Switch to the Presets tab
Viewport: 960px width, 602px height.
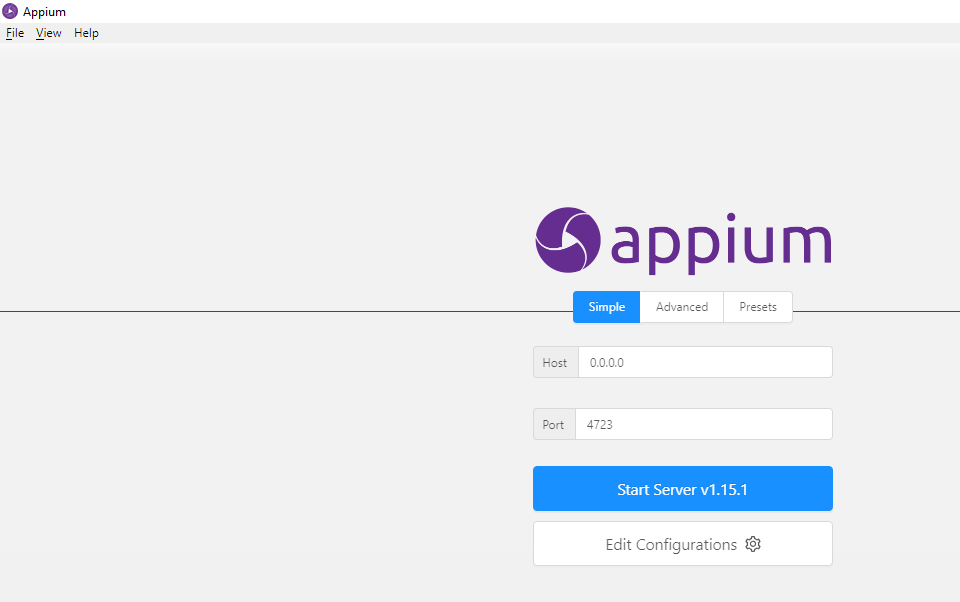point(758,307)
